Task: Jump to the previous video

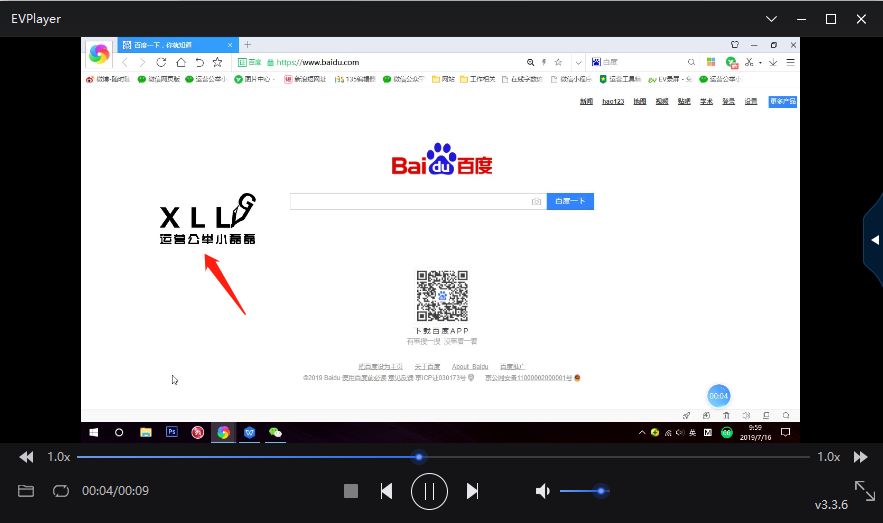Action: pos(386,491)
